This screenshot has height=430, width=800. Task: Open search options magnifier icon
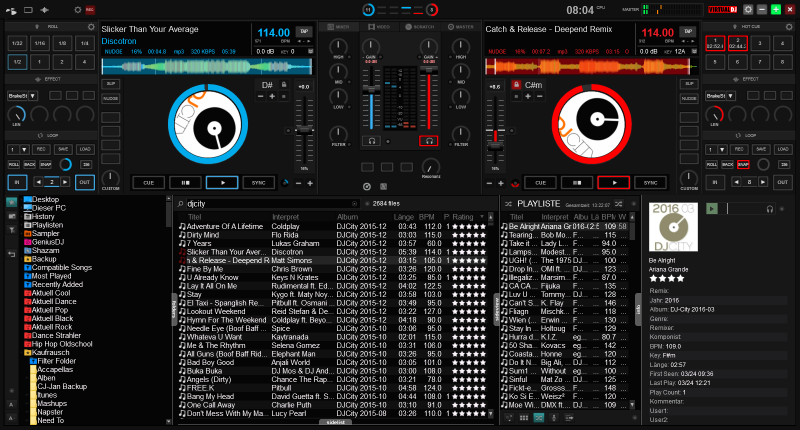coord(180,204)
